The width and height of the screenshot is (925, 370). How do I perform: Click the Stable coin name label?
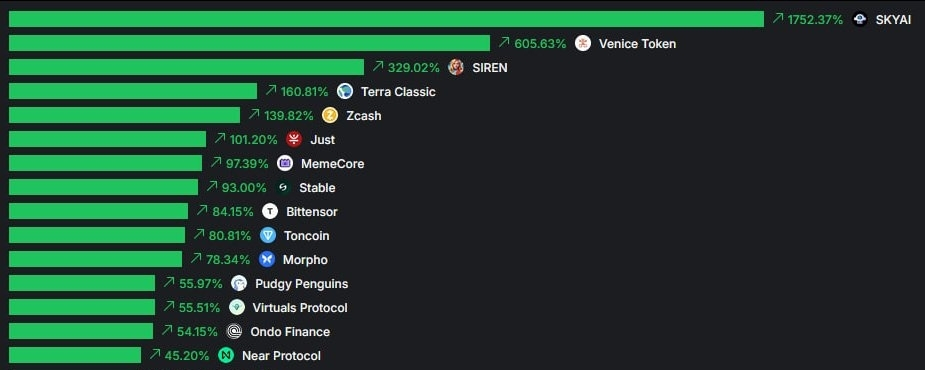point(317,188)
